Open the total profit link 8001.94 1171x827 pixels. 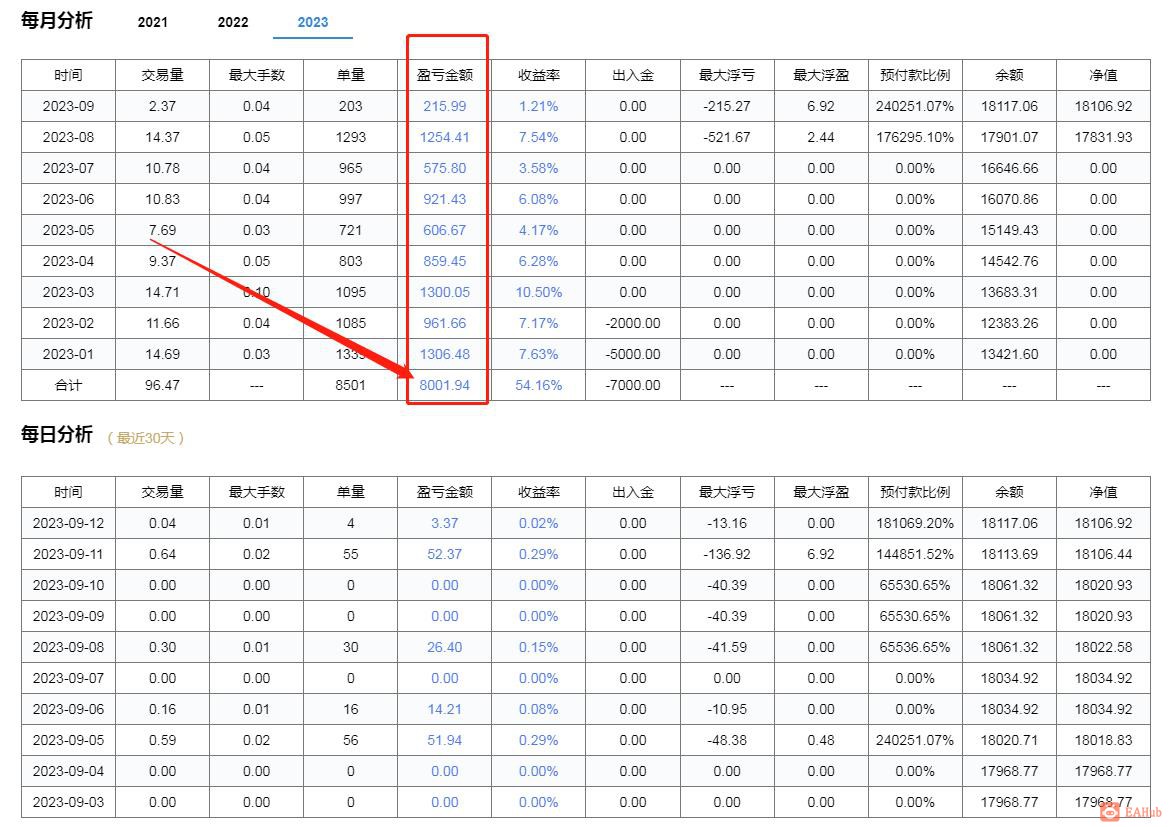pos(444,384)
